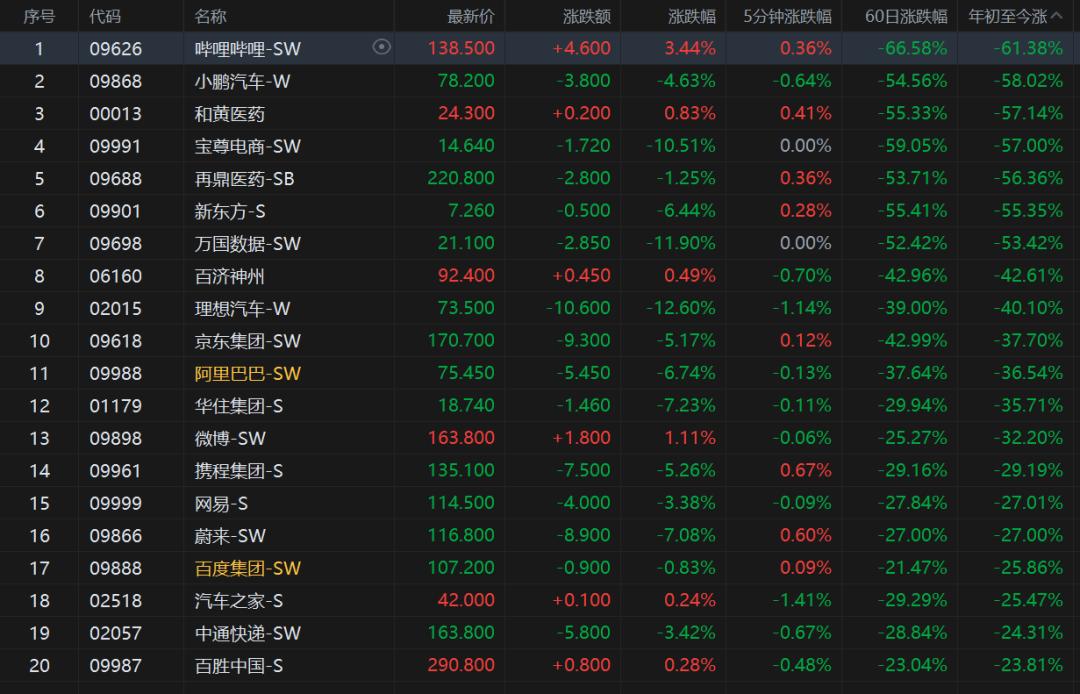Select the 和黄医药 row name
The image size is (1080, 694).
[229, 114]
